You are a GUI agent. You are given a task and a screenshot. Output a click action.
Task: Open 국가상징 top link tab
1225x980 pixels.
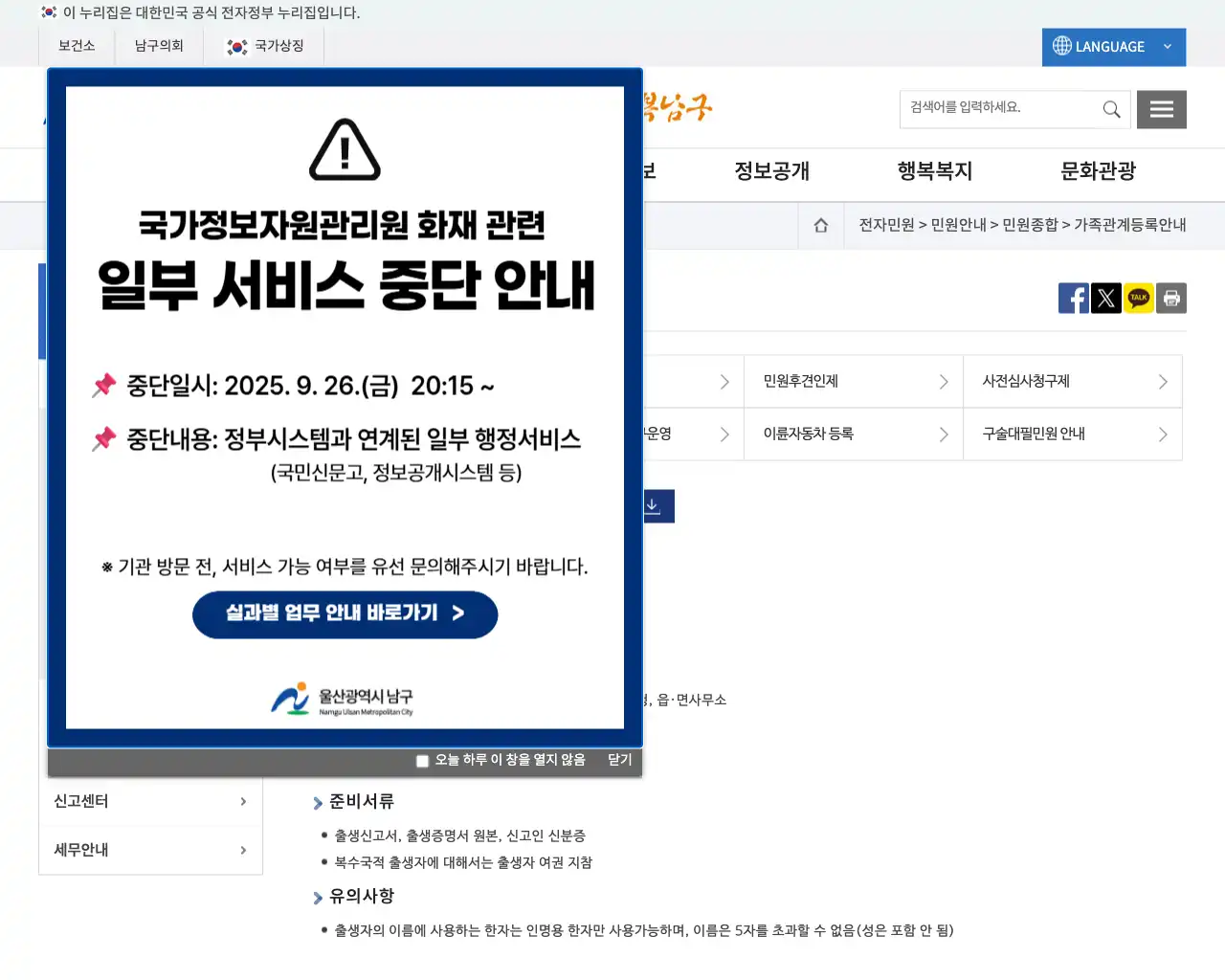pyautogui.click(x=264, y=46)
